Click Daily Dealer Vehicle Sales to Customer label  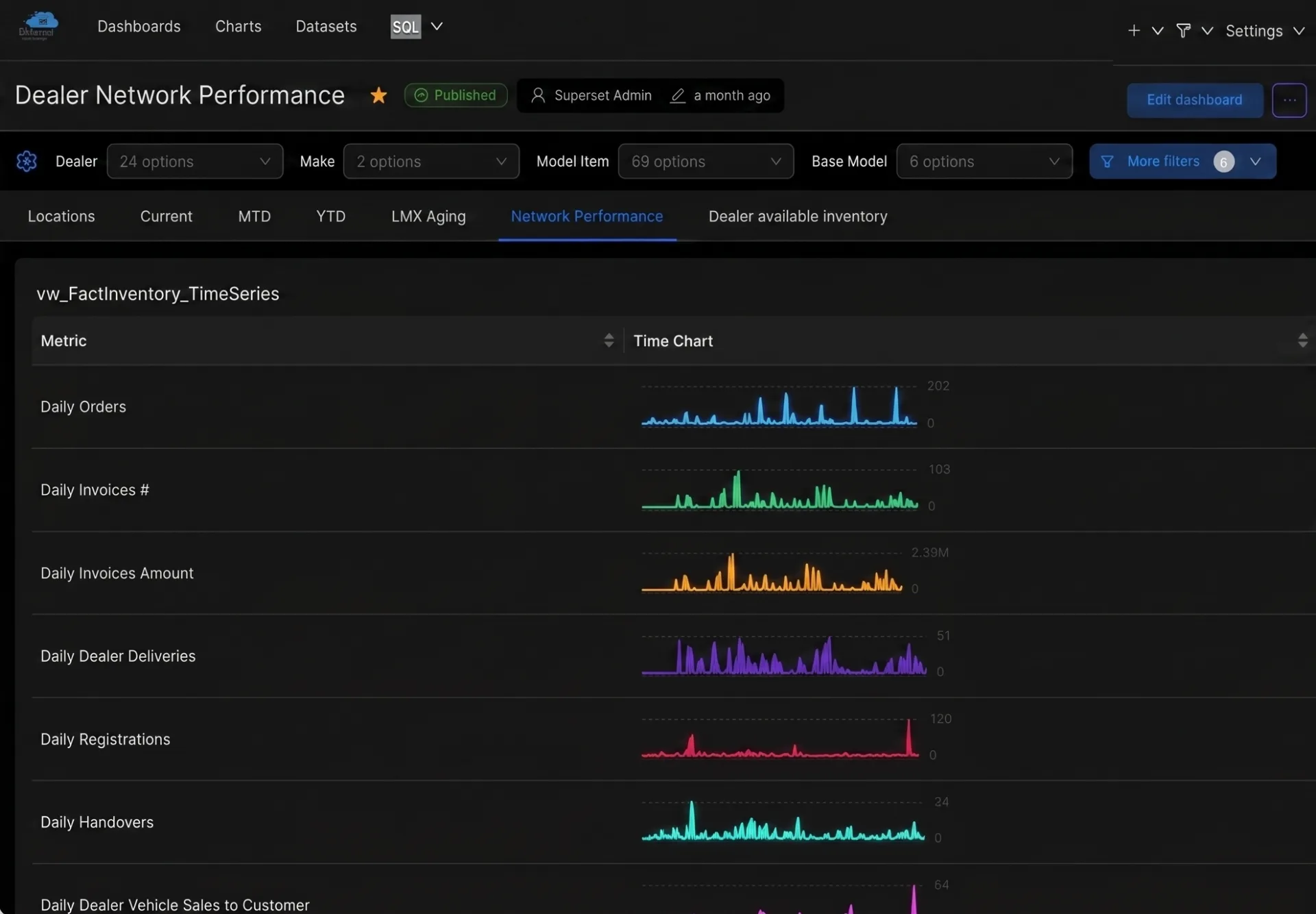[175, 904]
